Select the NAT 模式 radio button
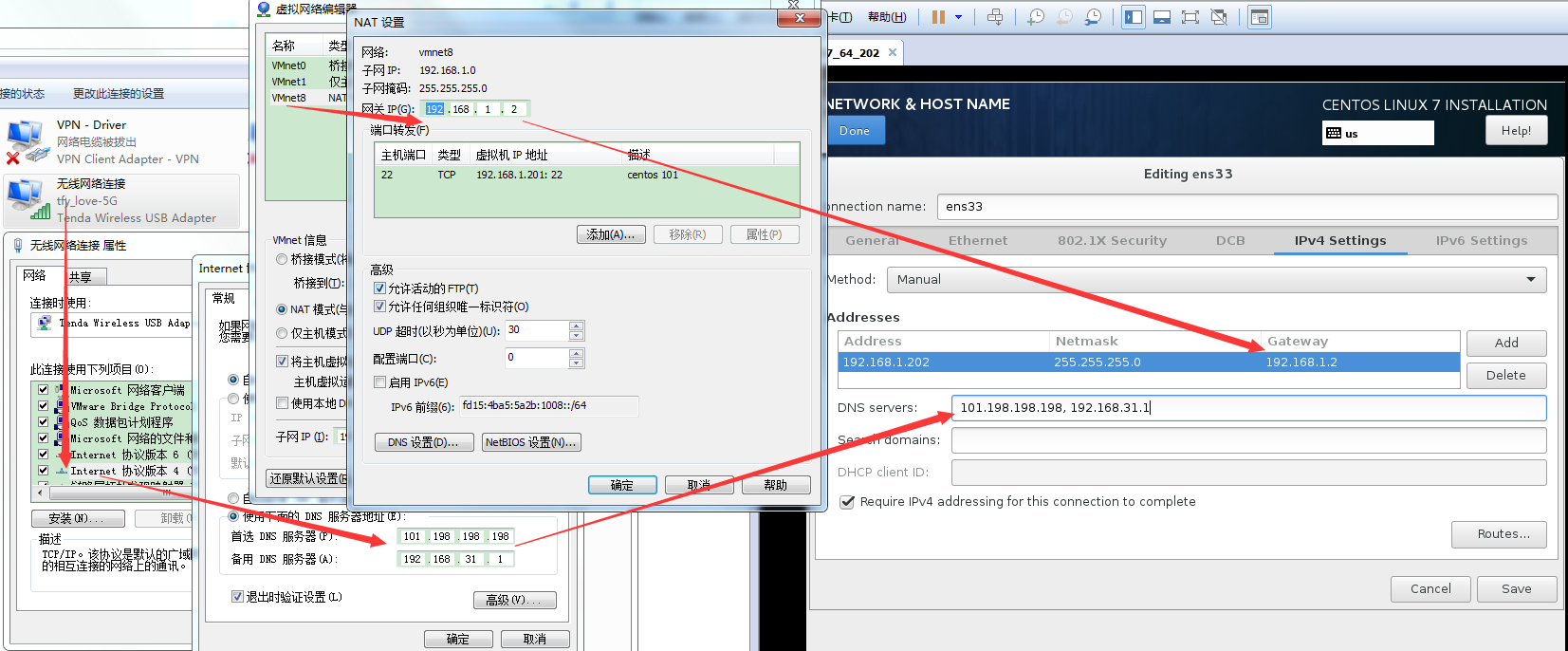Viewport: 1568px width, 651px height. click(x=282, y=309)
